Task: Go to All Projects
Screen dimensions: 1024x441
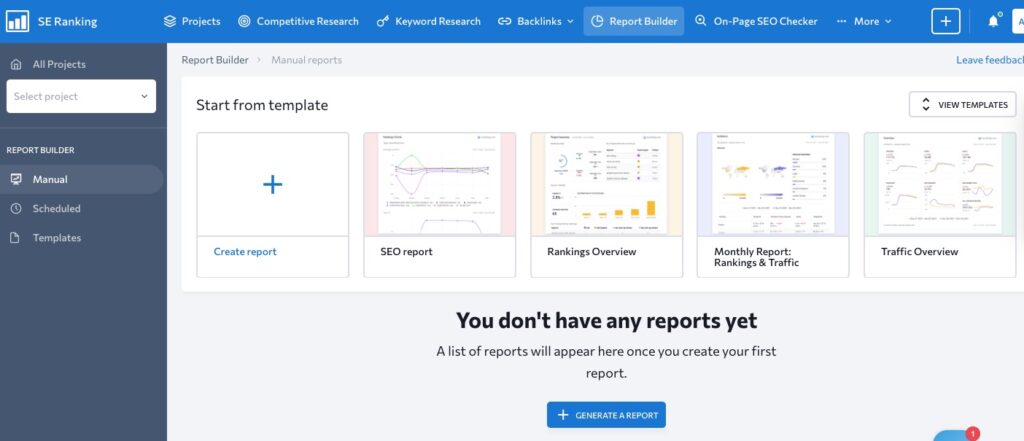Action: click(x=59, y=64)
